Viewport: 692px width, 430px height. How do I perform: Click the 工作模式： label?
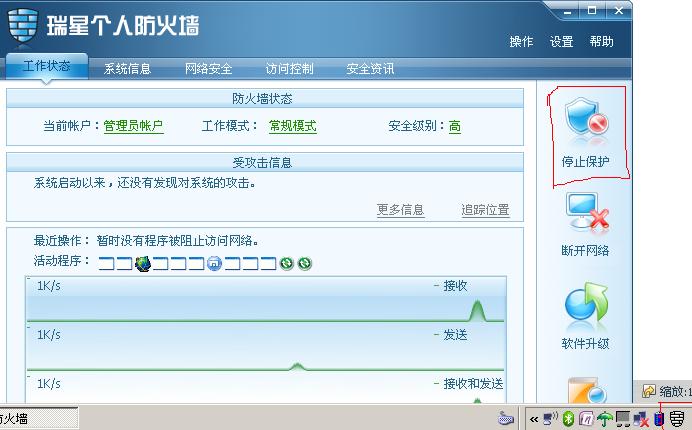pyautogui.click(x=229, y=126)
